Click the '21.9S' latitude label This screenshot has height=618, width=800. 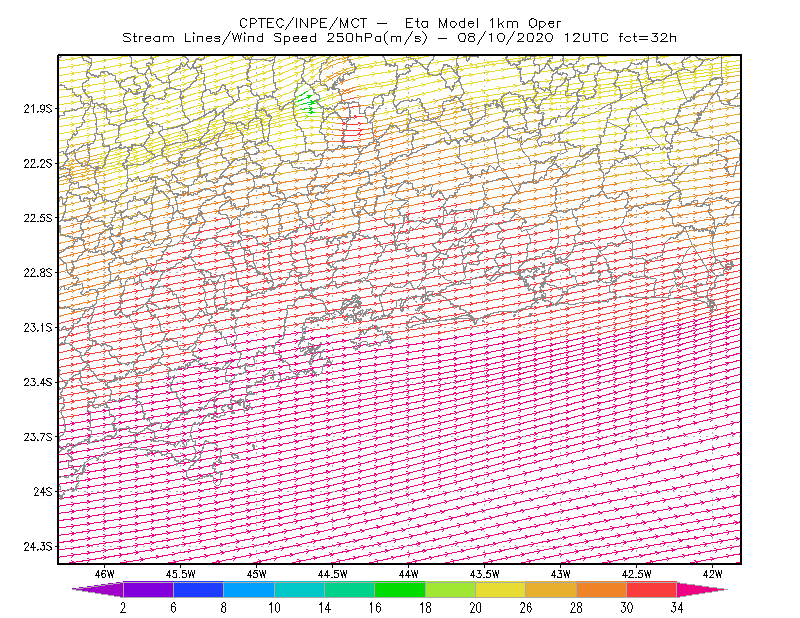pos(38,108)
